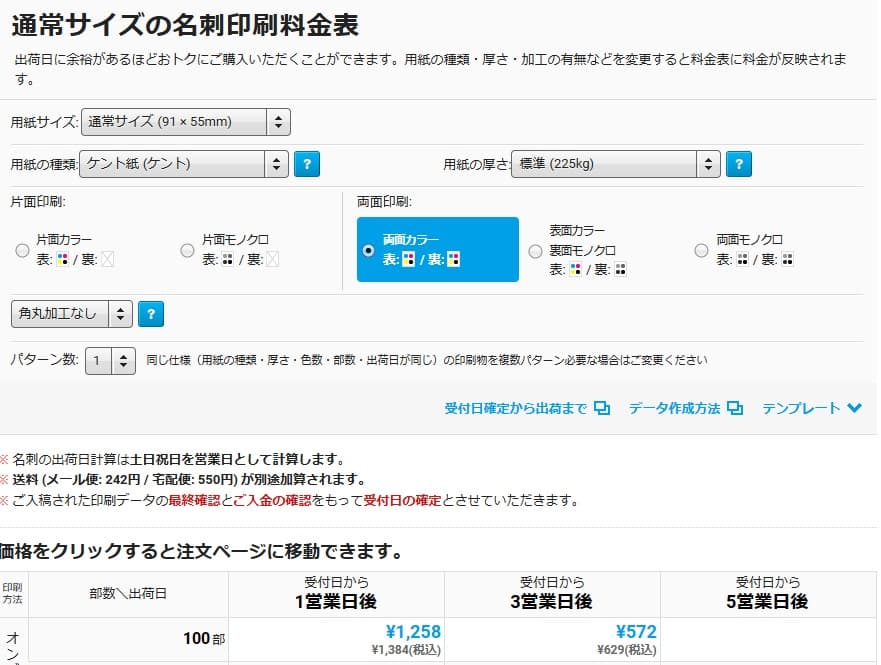Viewport: 881px width, 665px height.
Task: Open 受付日確定から出荷まで link
Action: click(516, 408)
